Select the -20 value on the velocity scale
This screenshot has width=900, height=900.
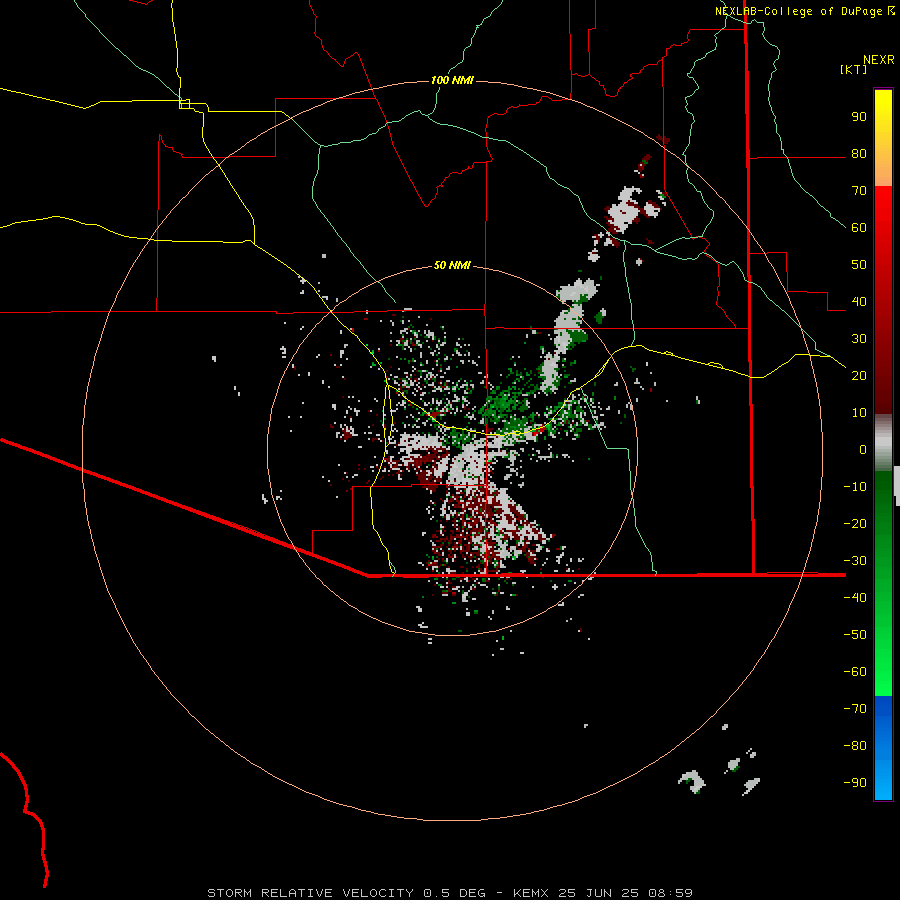(x=855, y=524)
